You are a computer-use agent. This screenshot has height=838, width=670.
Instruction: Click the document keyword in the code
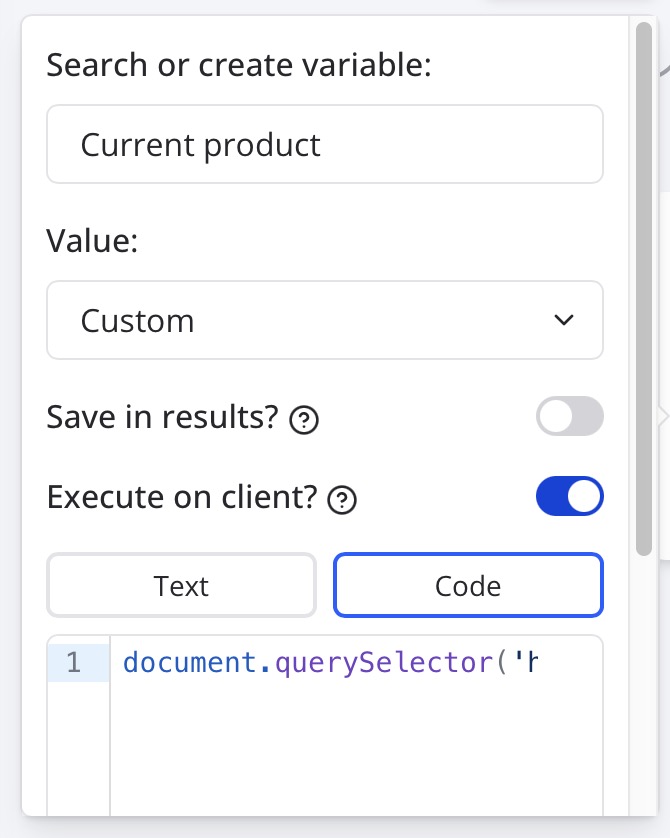[164, 662]
